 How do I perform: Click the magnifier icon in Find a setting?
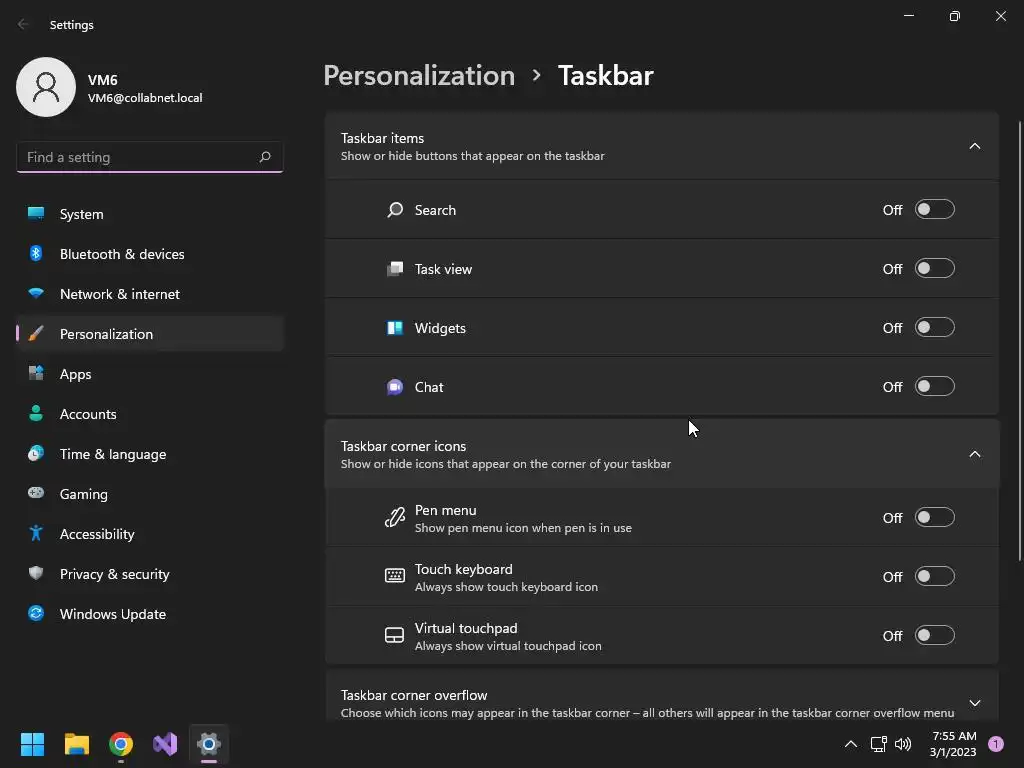tap(264, 157)
